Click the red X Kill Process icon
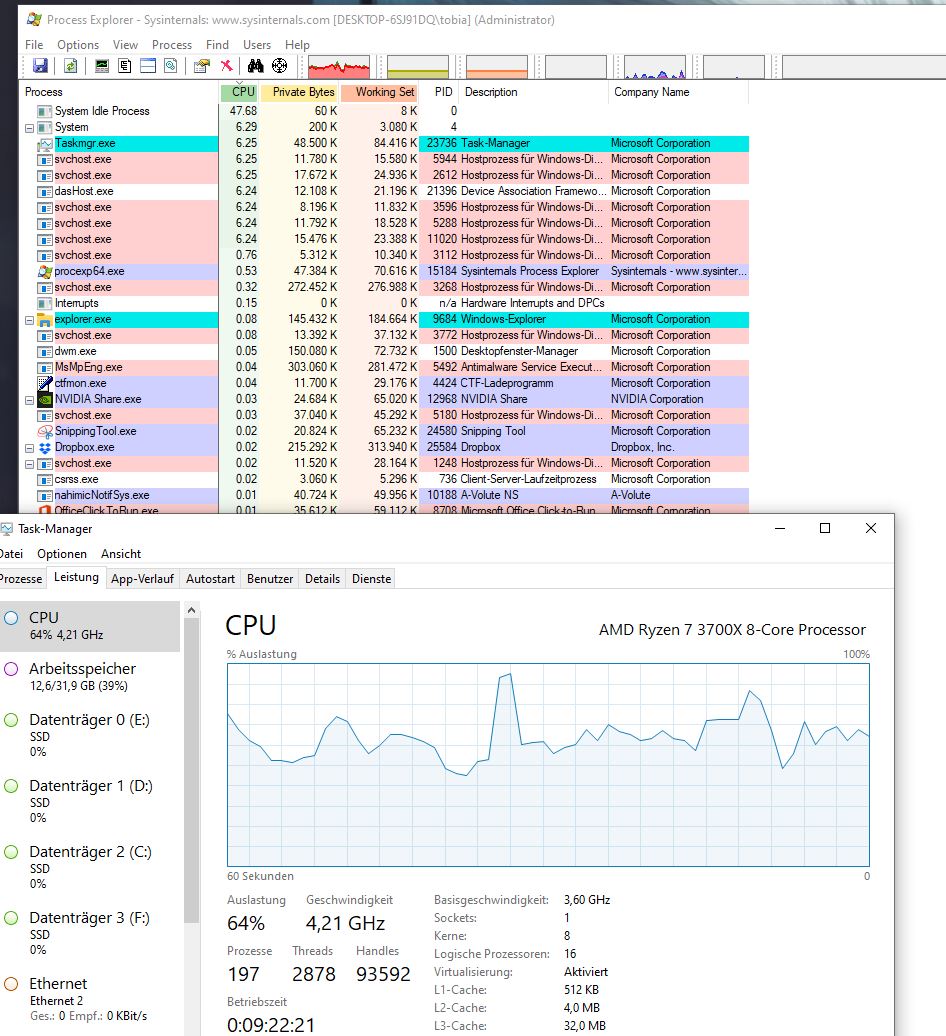This screenshot has width=946, height=1036. [x=226, y=65]
